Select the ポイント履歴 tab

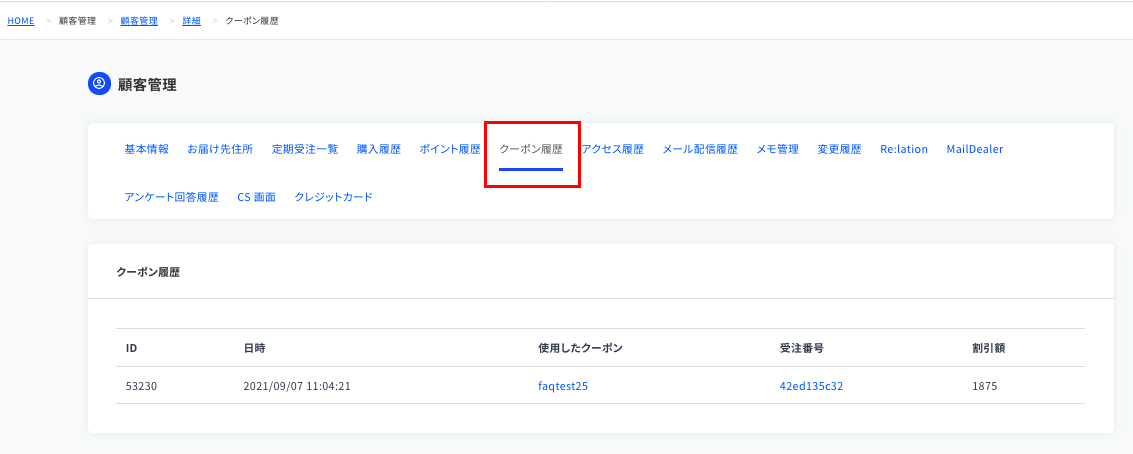point(450,150)
